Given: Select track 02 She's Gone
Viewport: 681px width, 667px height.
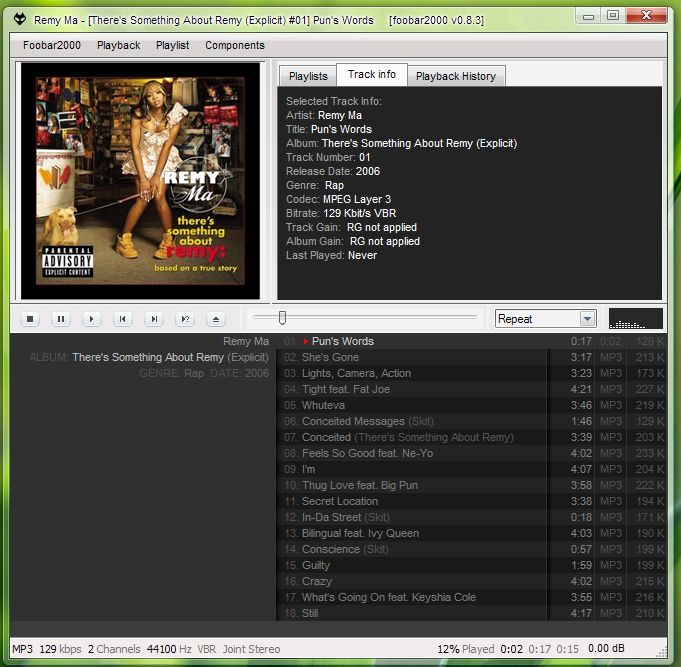Looking at the screenshot, I should (472, 357).
